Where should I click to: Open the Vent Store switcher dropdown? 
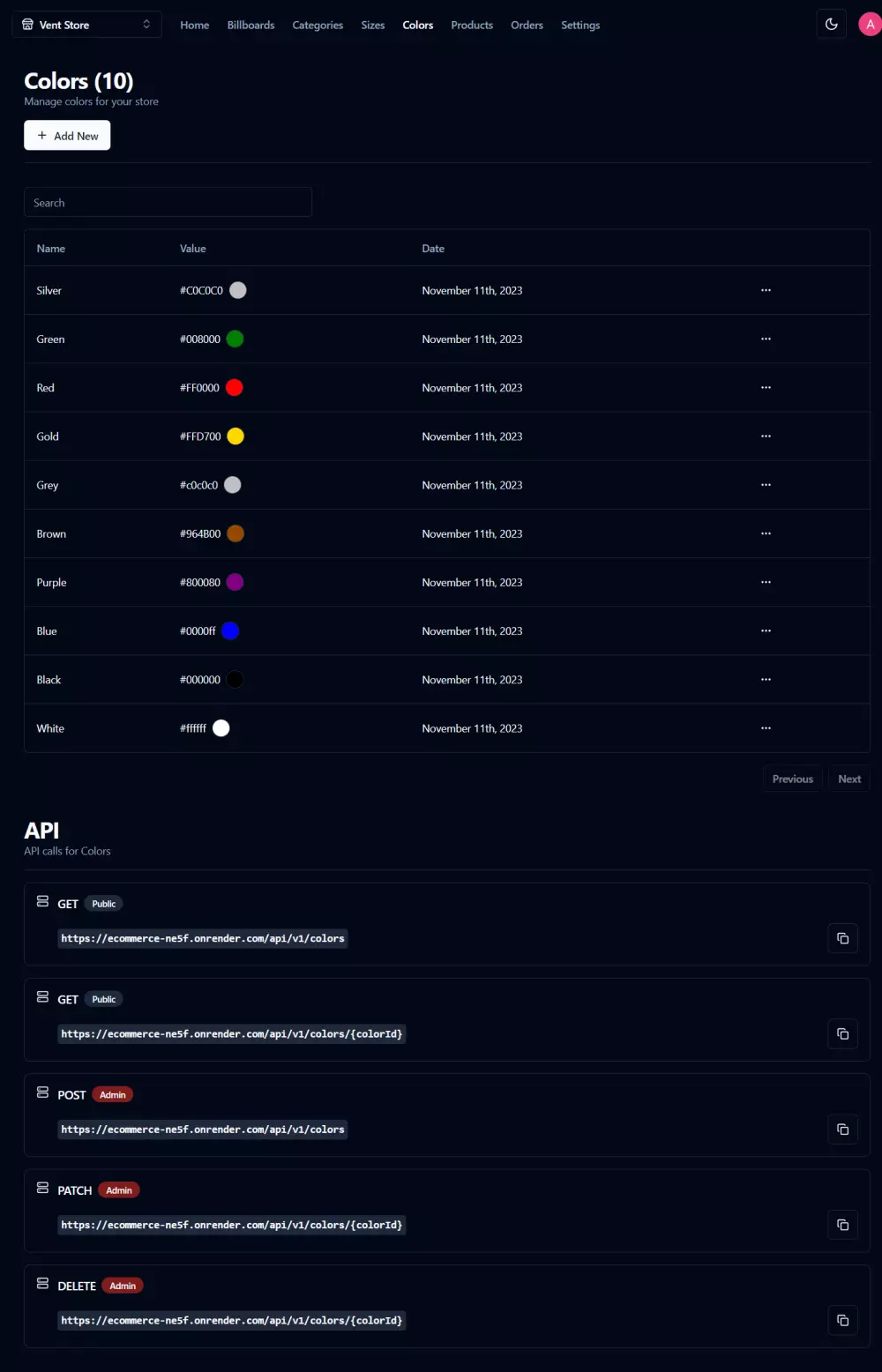pyautogui.click(x=86, y=25)
